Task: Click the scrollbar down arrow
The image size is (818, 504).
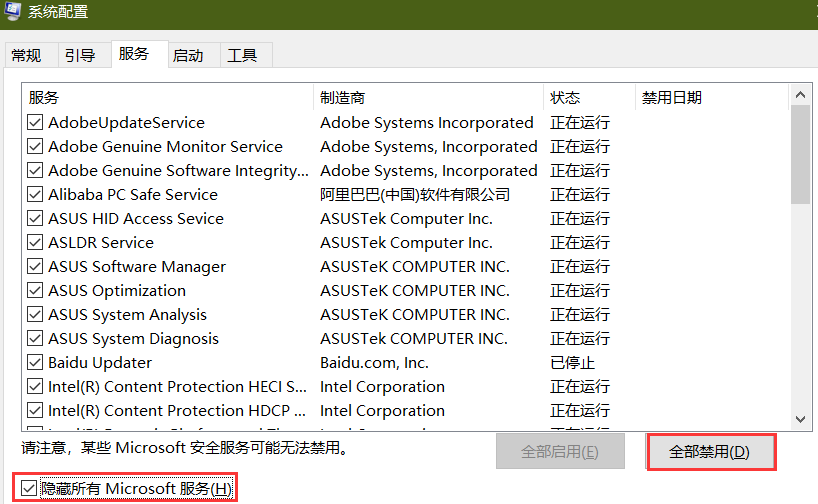Action: (800, 419)
